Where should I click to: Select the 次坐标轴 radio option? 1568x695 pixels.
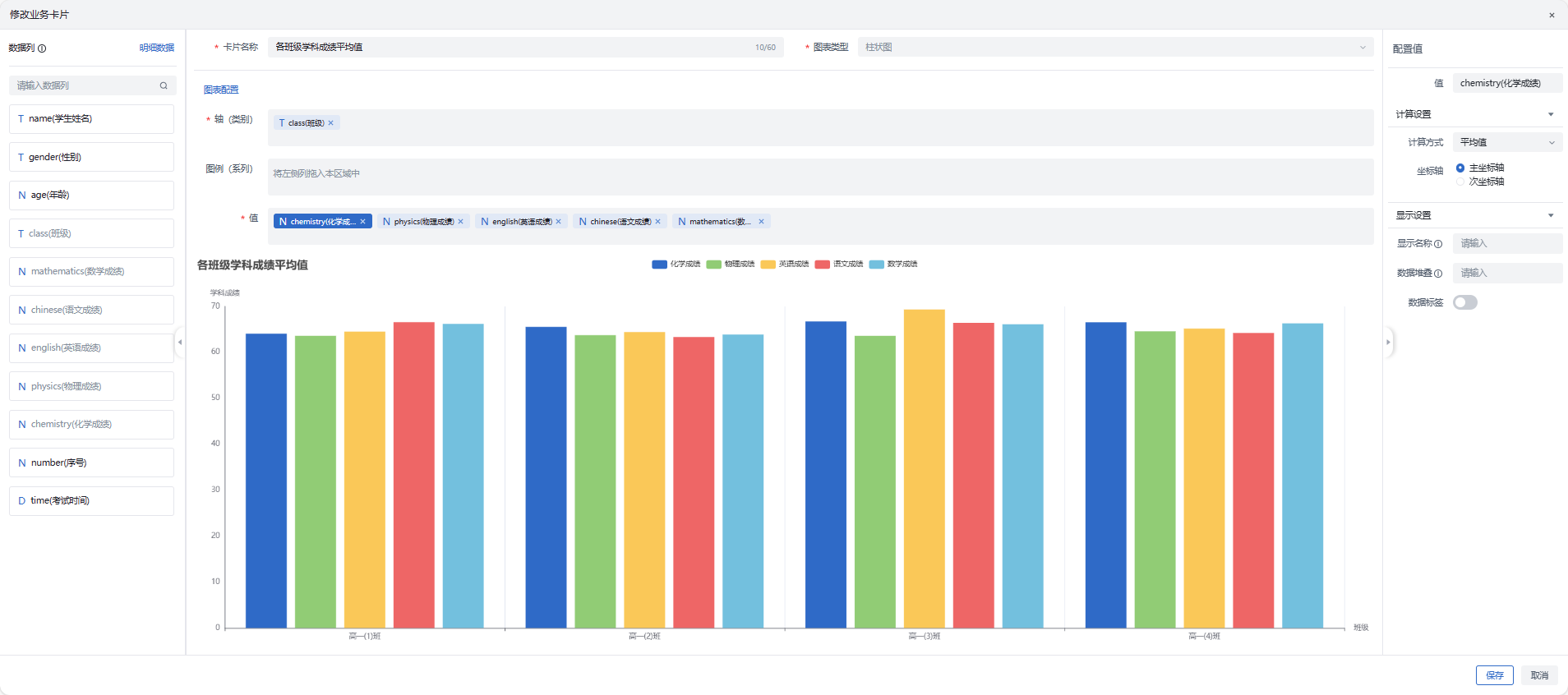click(1460, 182)
